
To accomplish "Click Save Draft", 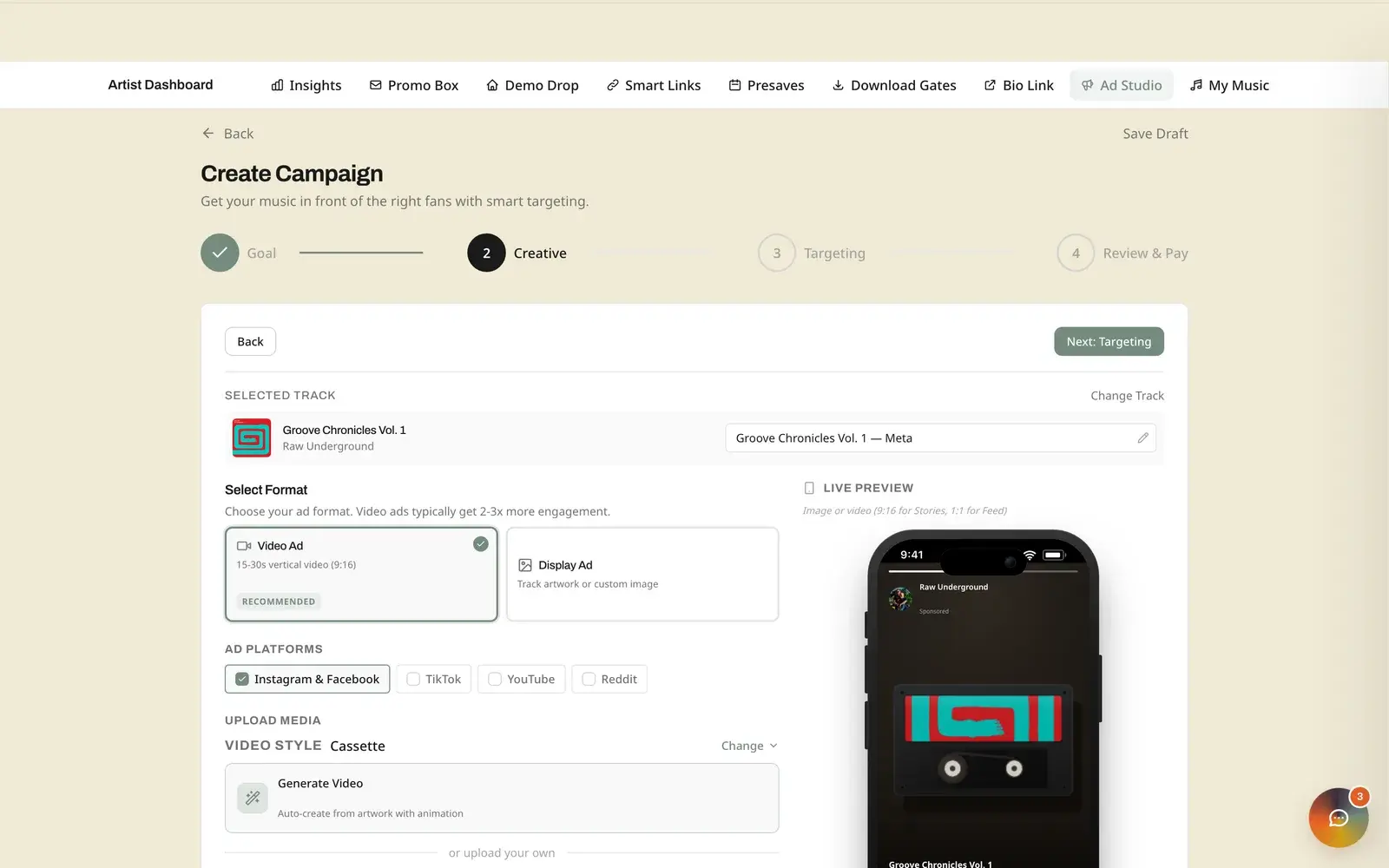I will click(x=1155, y=134).
